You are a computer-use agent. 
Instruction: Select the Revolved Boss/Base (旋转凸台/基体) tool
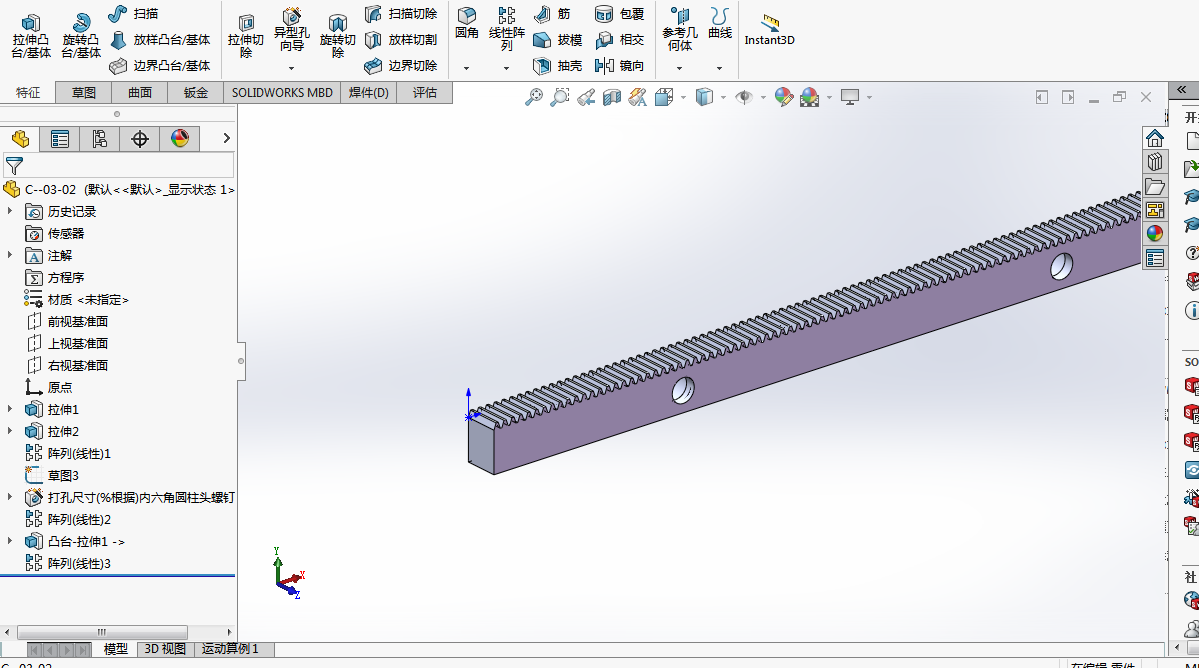click(x=81, y=35)
